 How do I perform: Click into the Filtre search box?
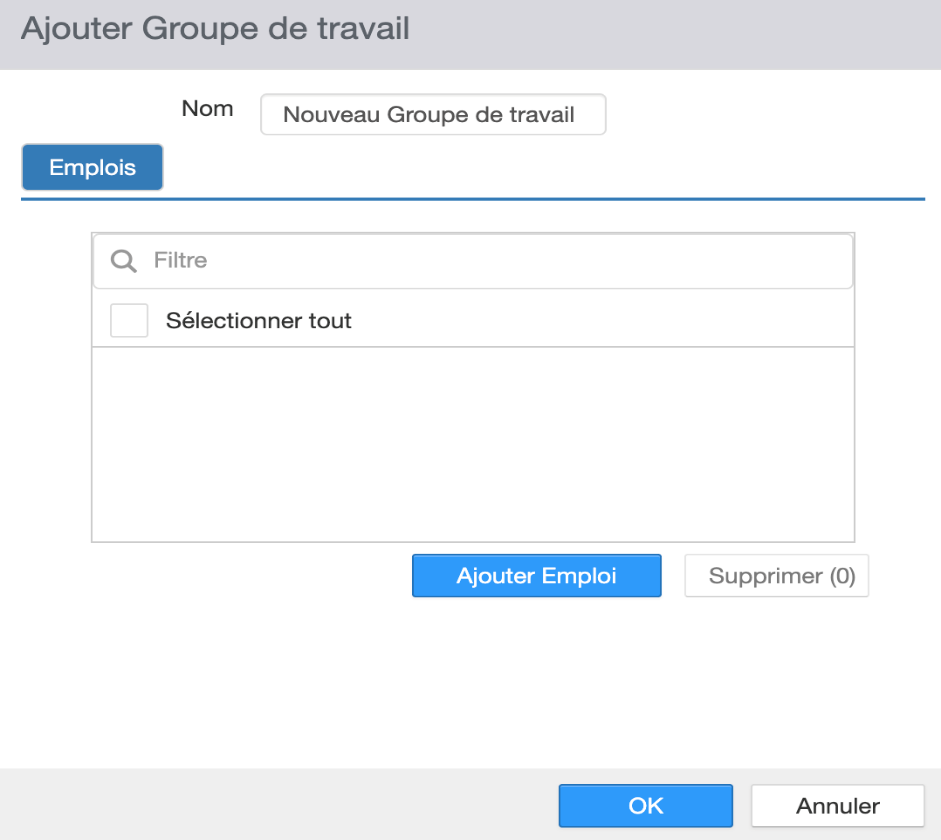[473, 261]
